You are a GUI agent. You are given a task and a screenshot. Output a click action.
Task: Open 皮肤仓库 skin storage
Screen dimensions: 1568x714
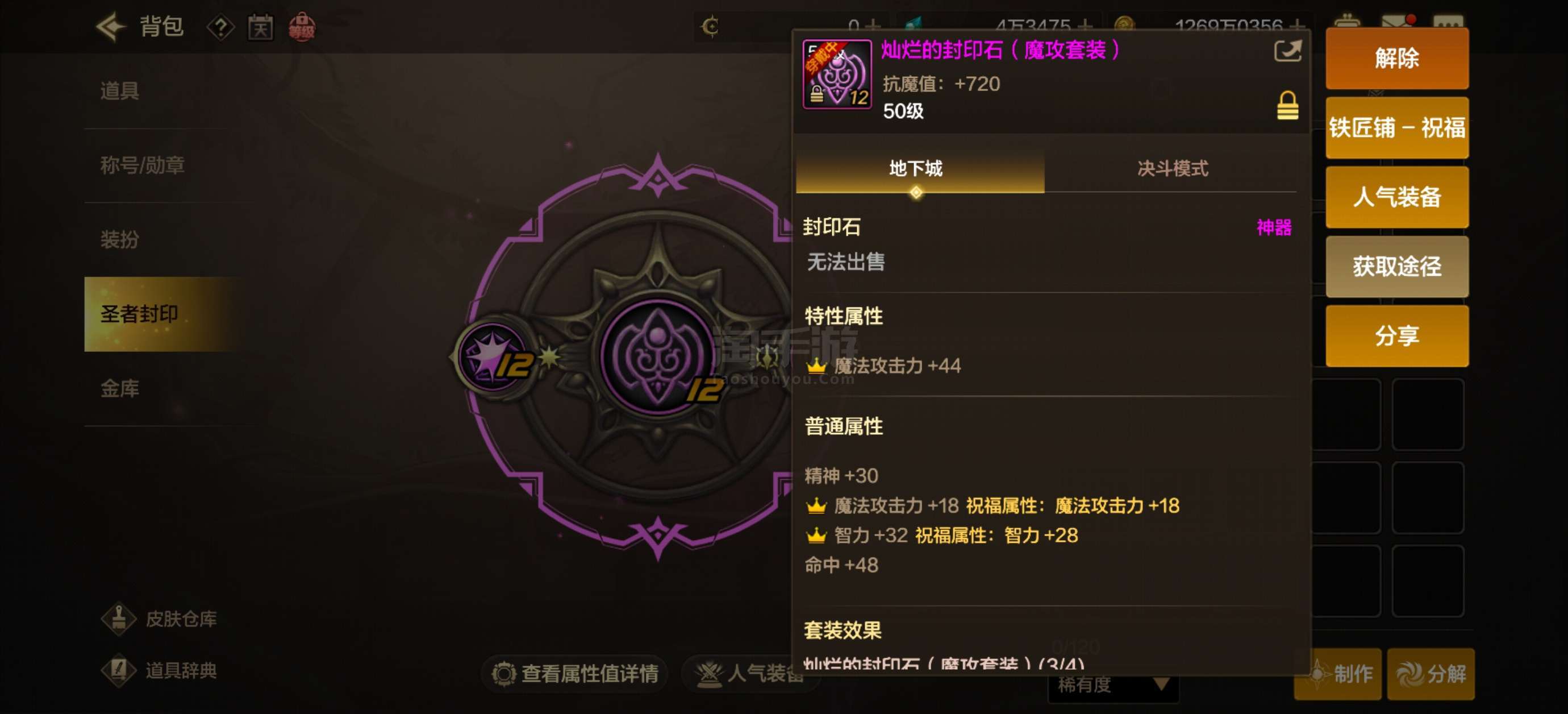tap(160, 619)
